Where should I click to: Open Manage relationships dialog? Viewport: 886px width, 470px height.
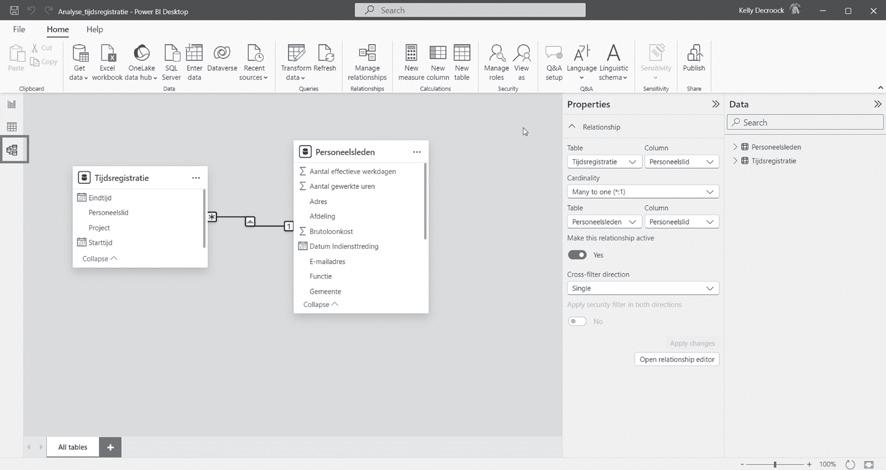coord(367,62)
